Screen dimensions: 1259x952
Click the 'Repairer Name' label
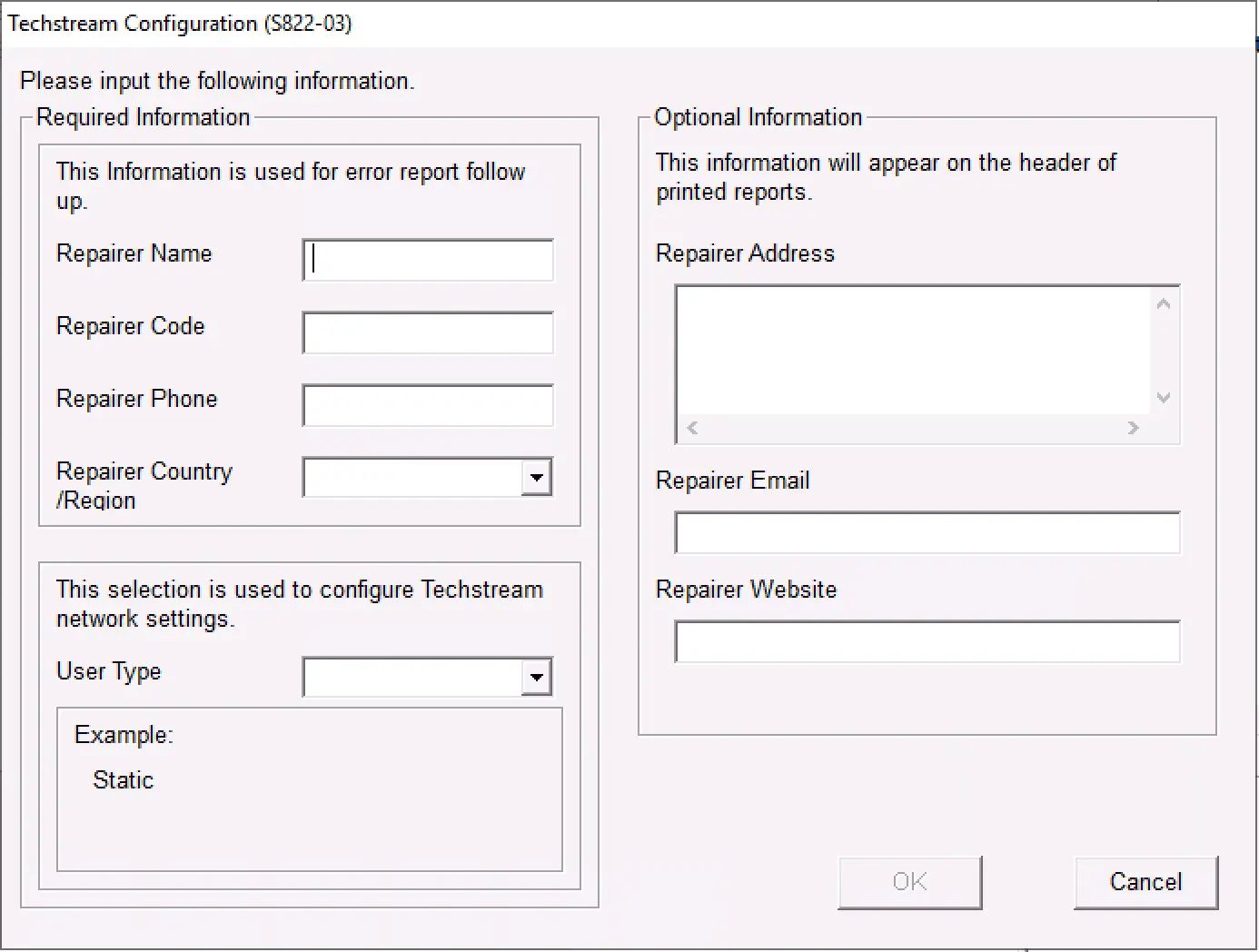click(x=134, y=253)
